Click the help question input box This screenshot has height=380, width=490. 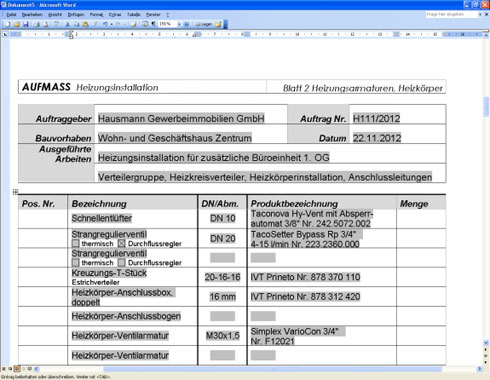point(452,15)
